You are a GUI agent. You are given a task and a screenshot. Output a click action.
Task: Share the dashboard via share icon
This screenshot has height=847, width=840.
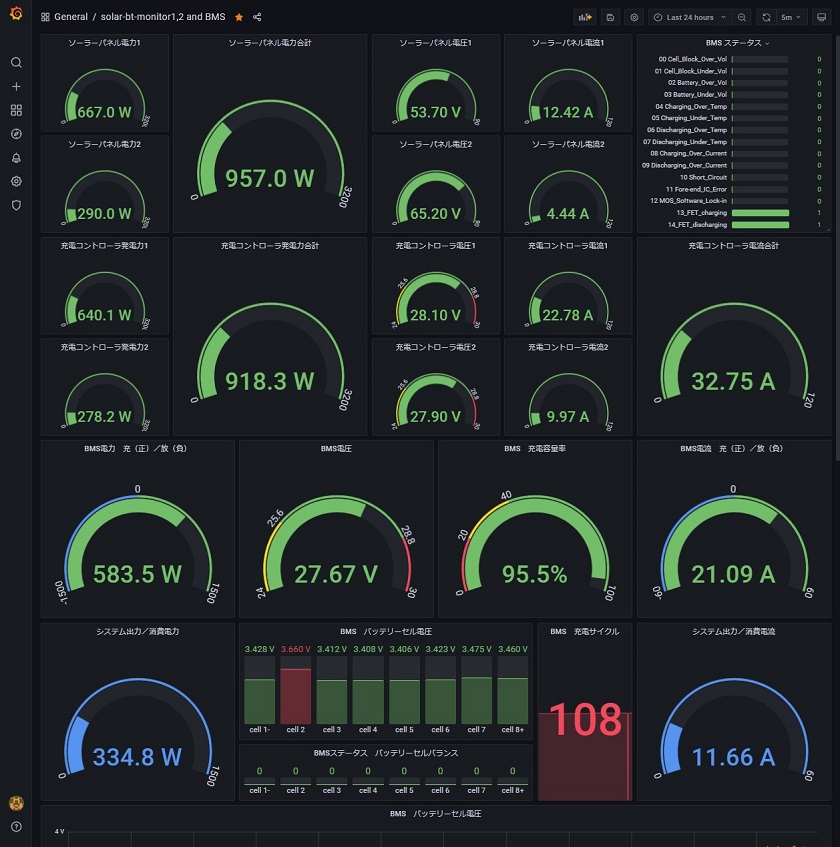coord(257,17)
